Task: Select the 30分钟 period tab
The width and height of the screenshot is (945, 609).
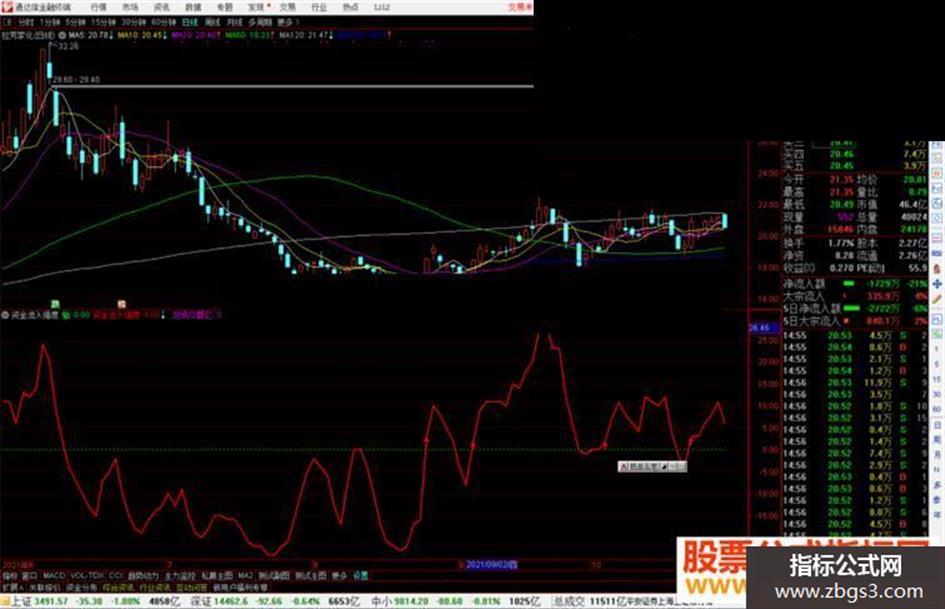Action: (134, 22)
